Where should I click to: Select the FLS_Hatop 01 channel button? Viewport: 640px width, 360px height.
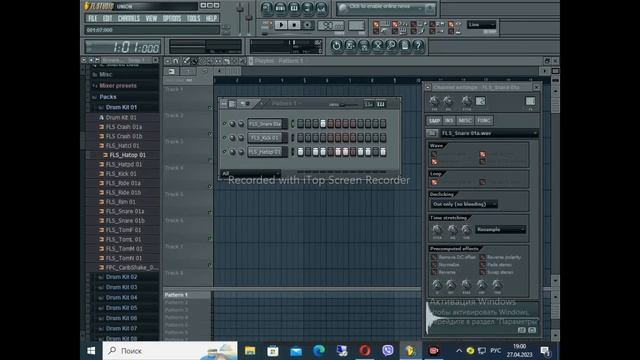pos(265,152)
